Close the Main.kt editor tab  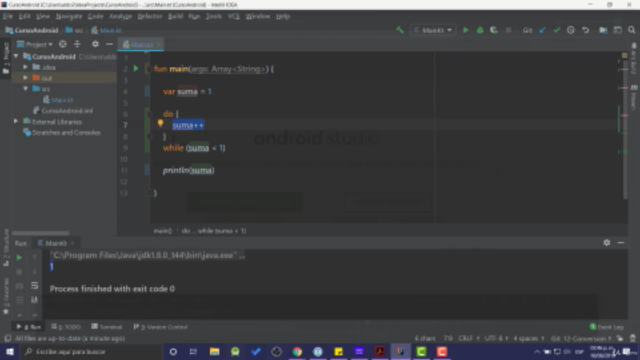tap(158, 44)
